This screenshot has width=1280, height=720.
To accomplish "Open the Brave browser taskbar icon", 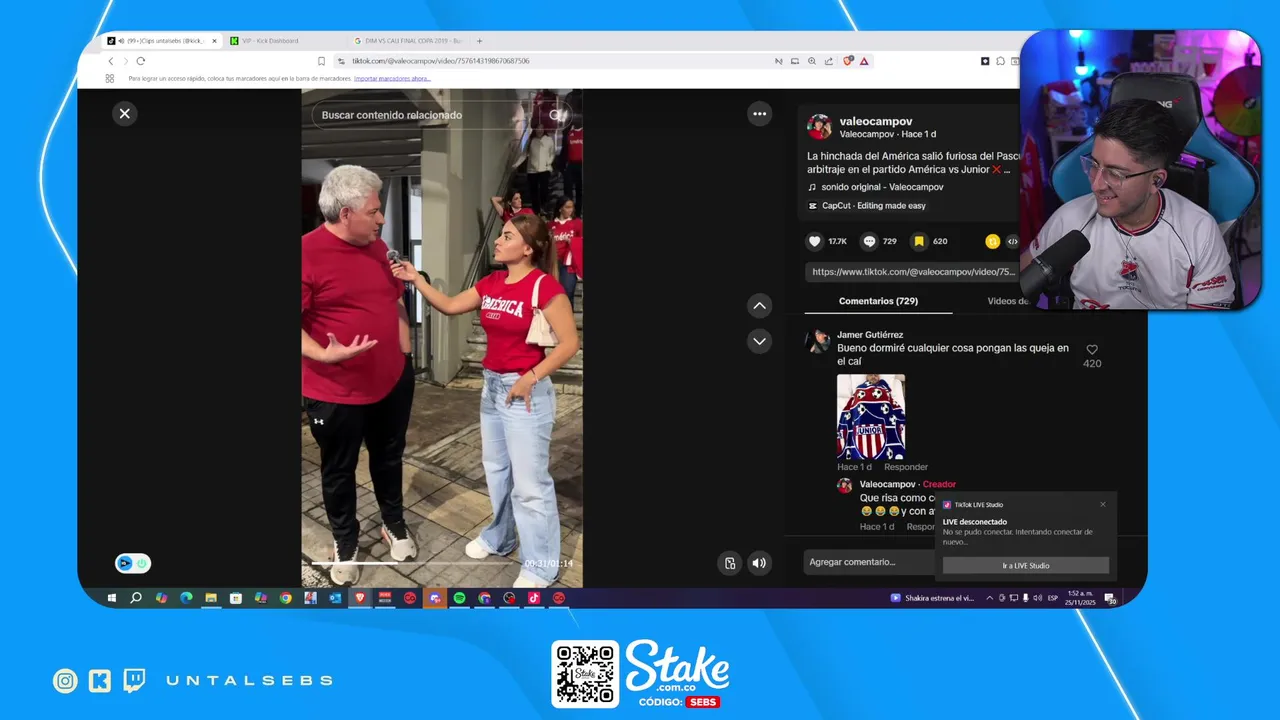I will tap(360, 598).
